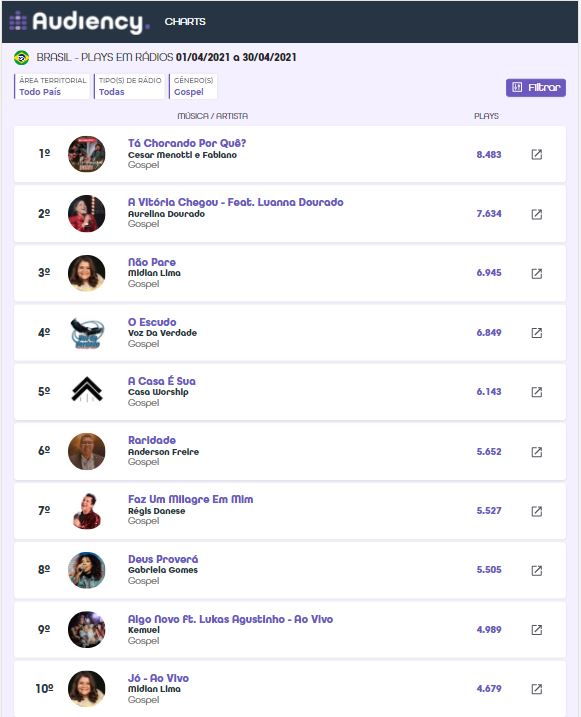Click Kemuel artist thumbnail image
This screenshot has height=717, width=581.
87,629
